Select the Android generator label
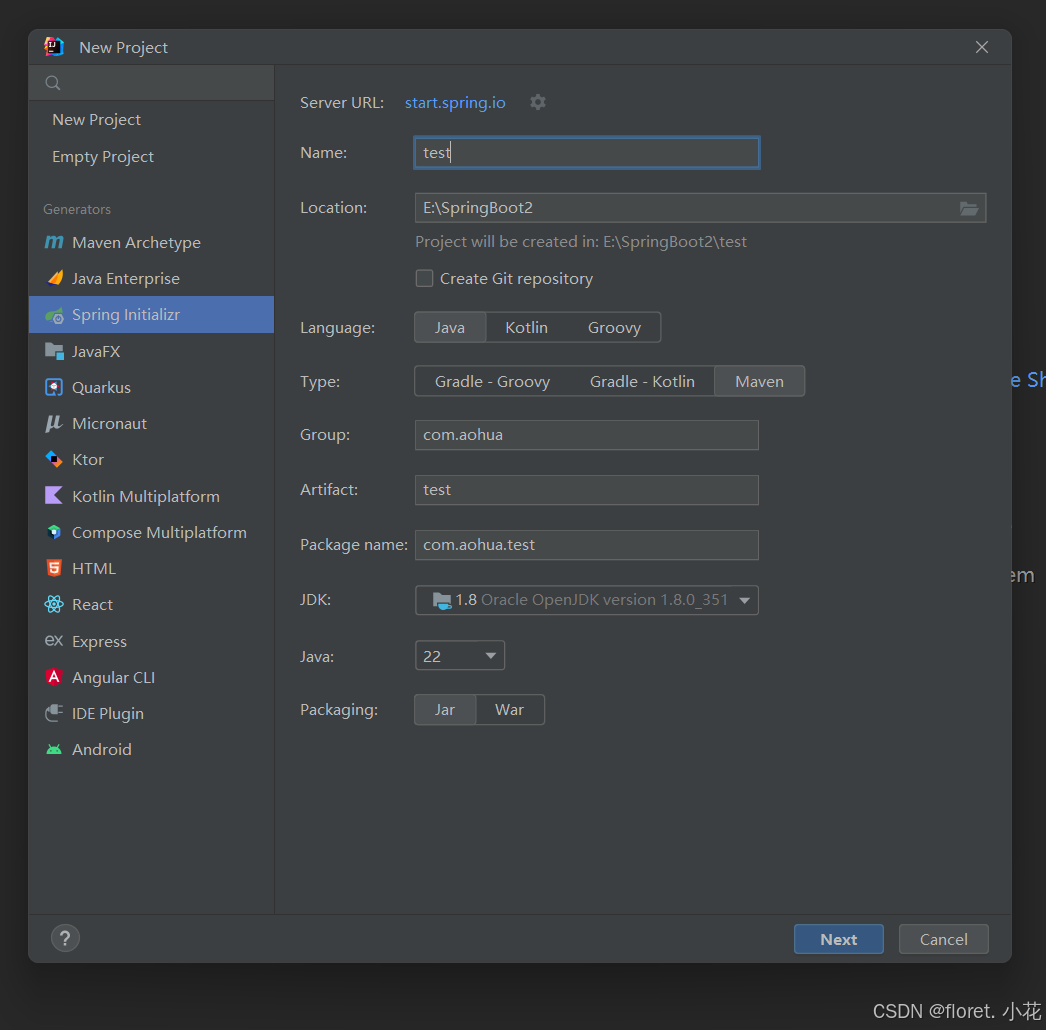Image resolution: width=1046 pixels, height=1030 pixels. 102,749
